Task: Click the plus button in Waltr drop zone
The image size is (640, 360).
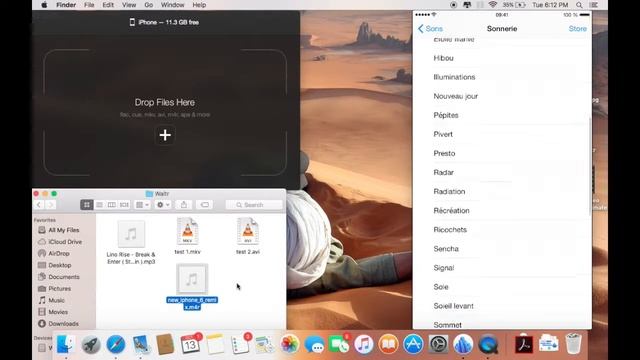Action: 165,135
